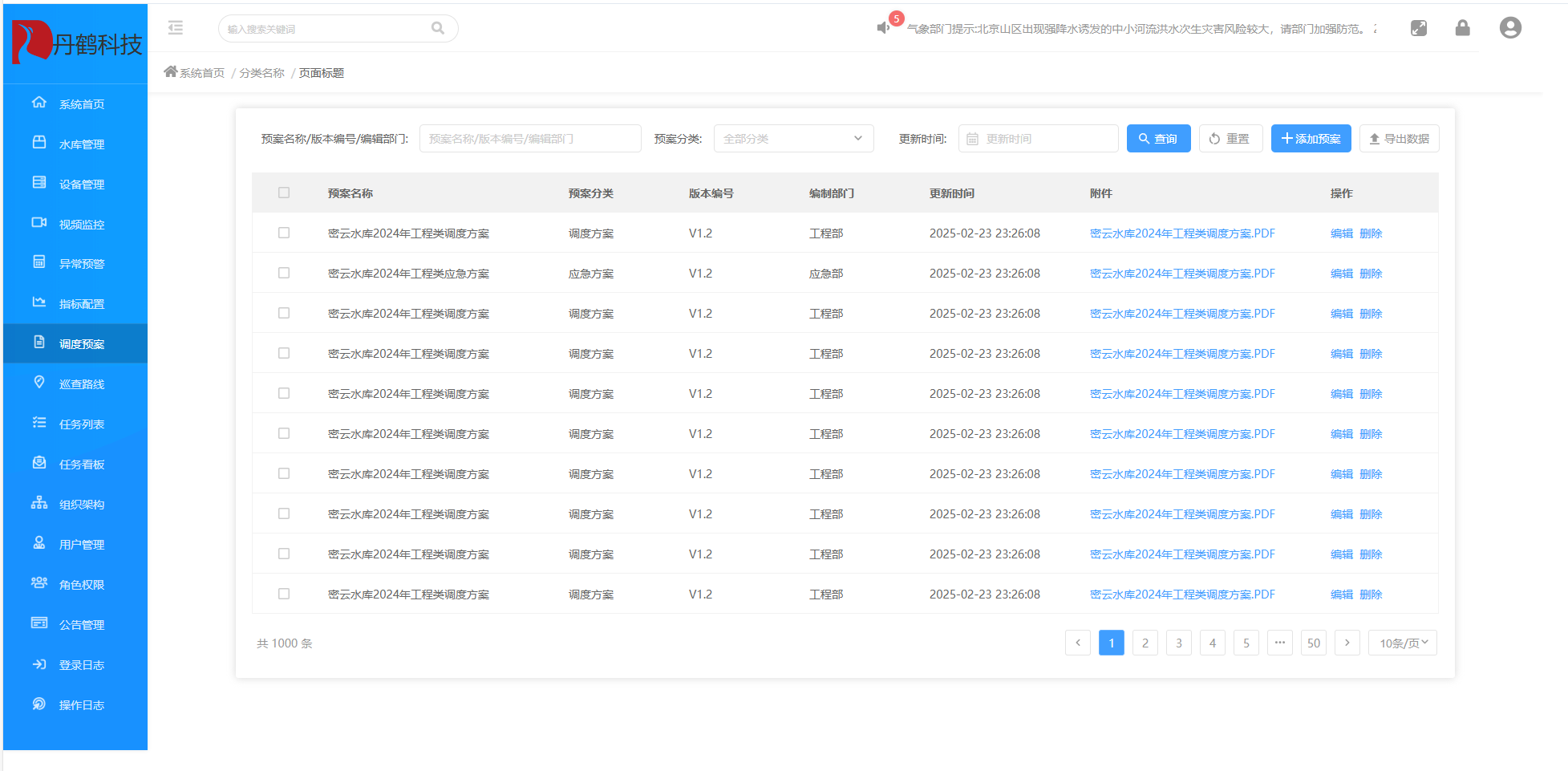Click the home icon in the breadcrumb

pos(170,71)
